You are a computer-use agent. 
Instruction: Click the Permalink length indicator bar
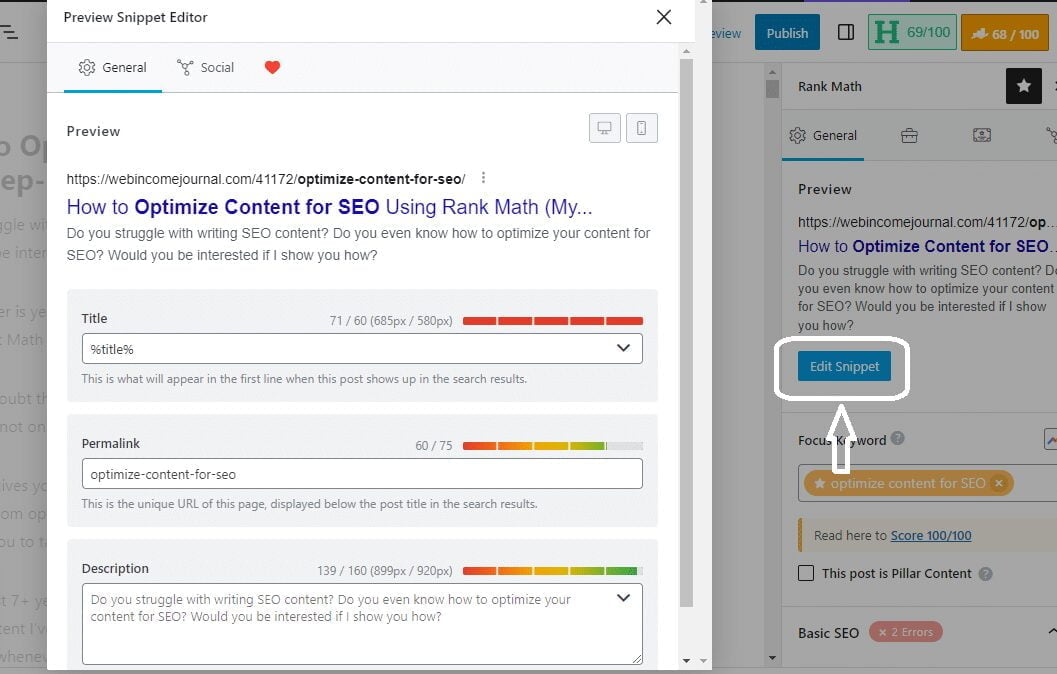click(x=553, y=446)
